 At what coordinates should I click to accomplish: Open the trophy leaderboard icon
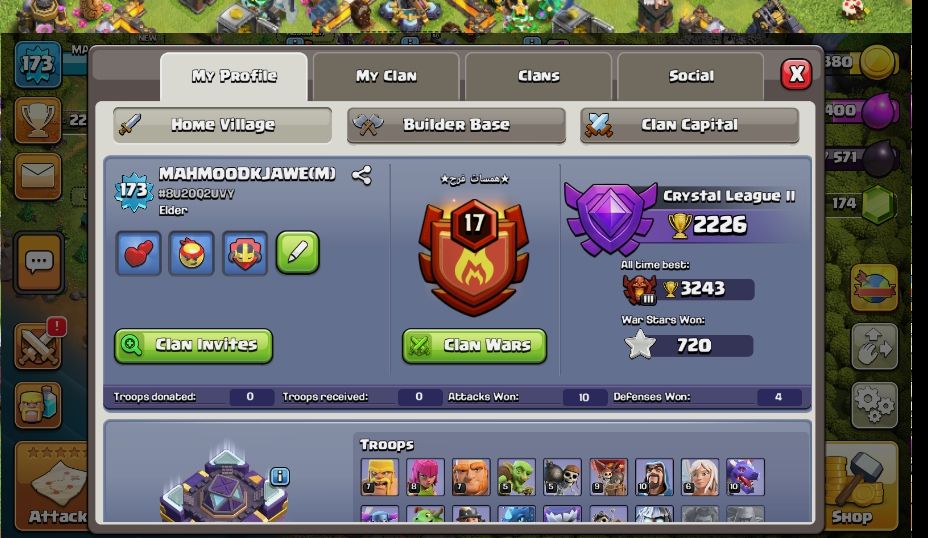pyautogui.click(x=38, y=121)
